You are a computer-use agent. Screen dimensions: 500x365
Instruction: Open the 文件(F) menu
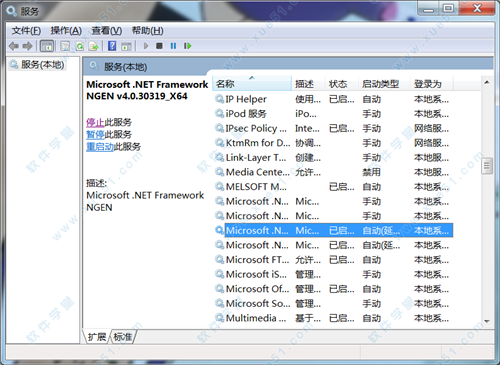26,31
